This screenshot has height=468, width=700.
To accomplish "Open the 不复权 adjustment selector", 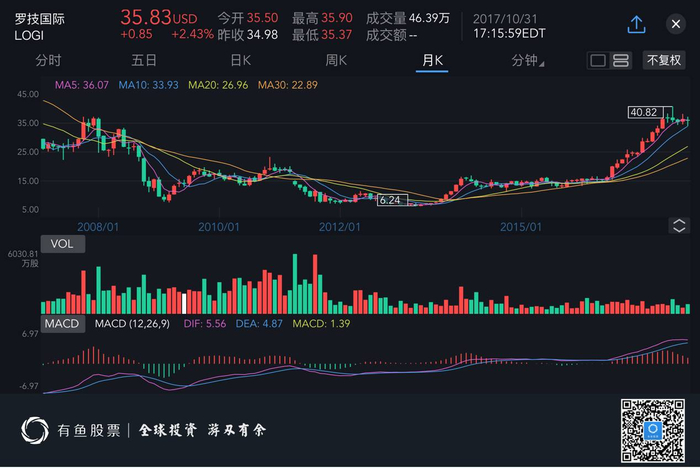I will click(664, 61).
